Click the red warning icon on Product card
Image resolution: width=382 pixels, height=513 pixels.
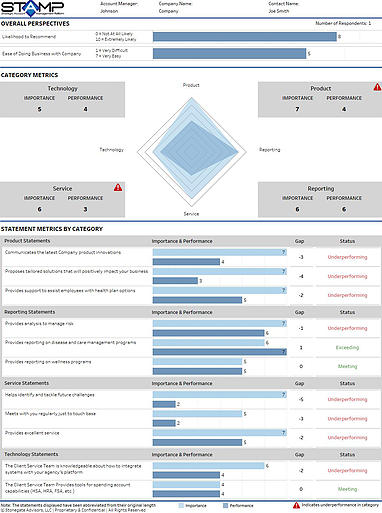(x=377, y=87)
